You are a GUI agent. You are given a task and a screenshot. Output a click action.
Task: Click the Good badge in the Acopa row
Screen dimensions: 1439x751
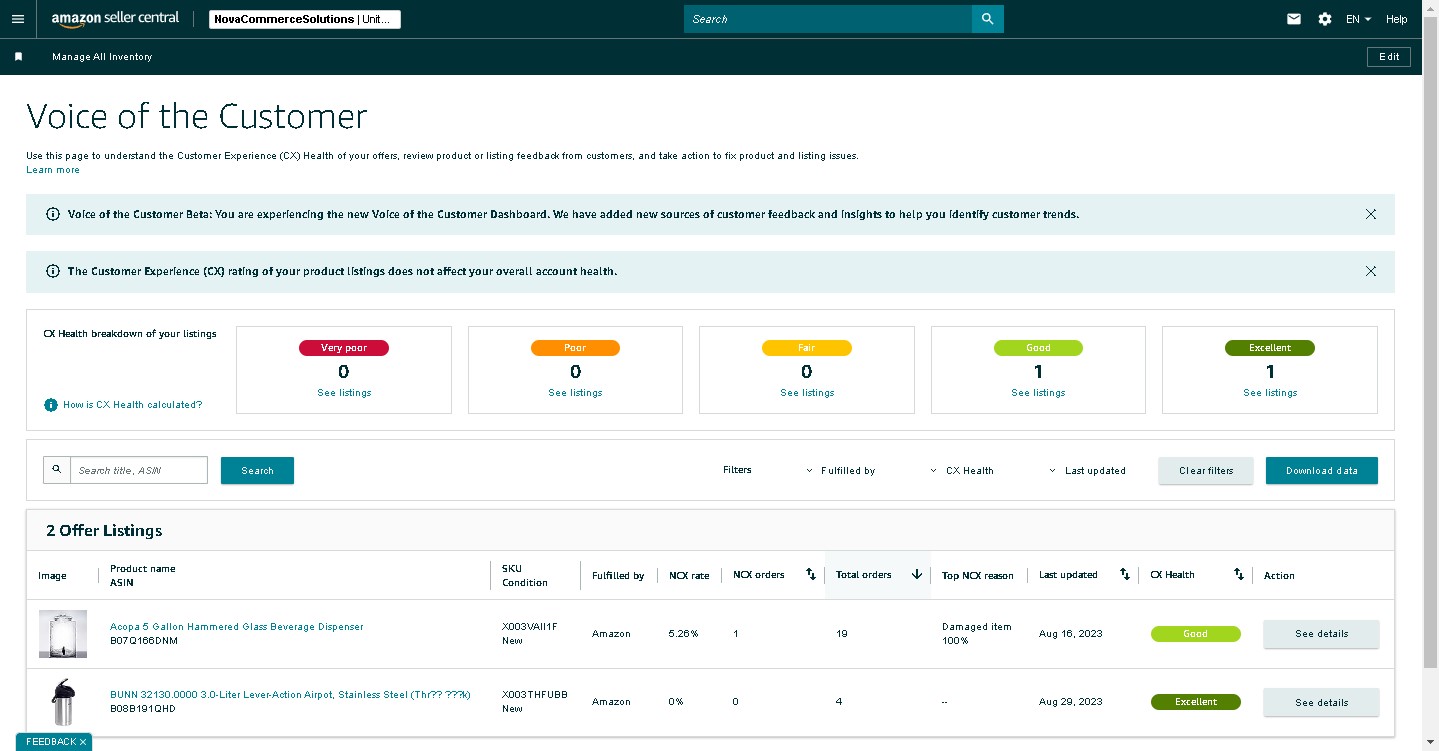point(1196,634)
